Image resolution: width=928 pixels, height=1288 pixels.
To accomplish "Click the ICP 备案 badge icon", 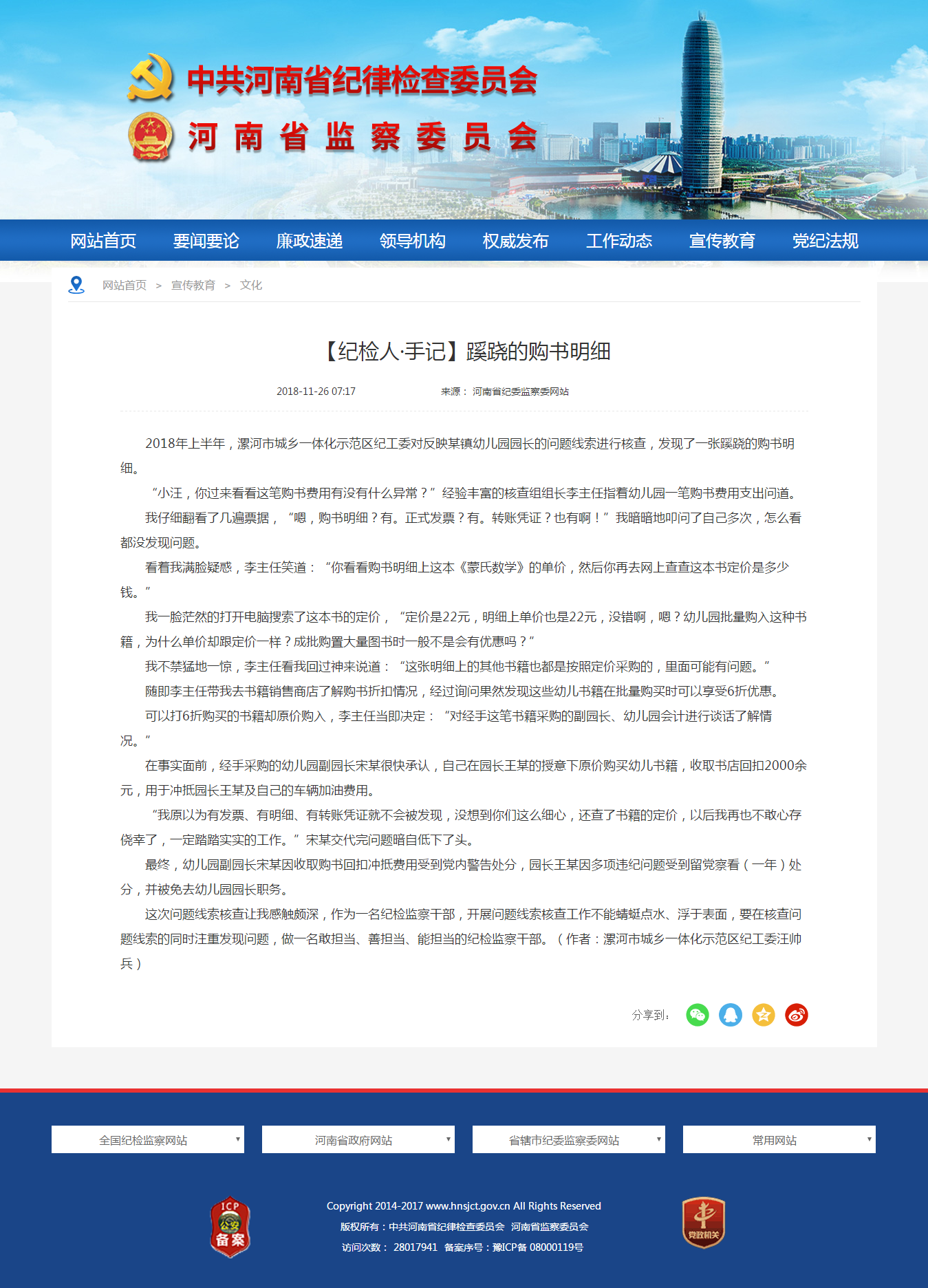I will tap(230, 1227).
